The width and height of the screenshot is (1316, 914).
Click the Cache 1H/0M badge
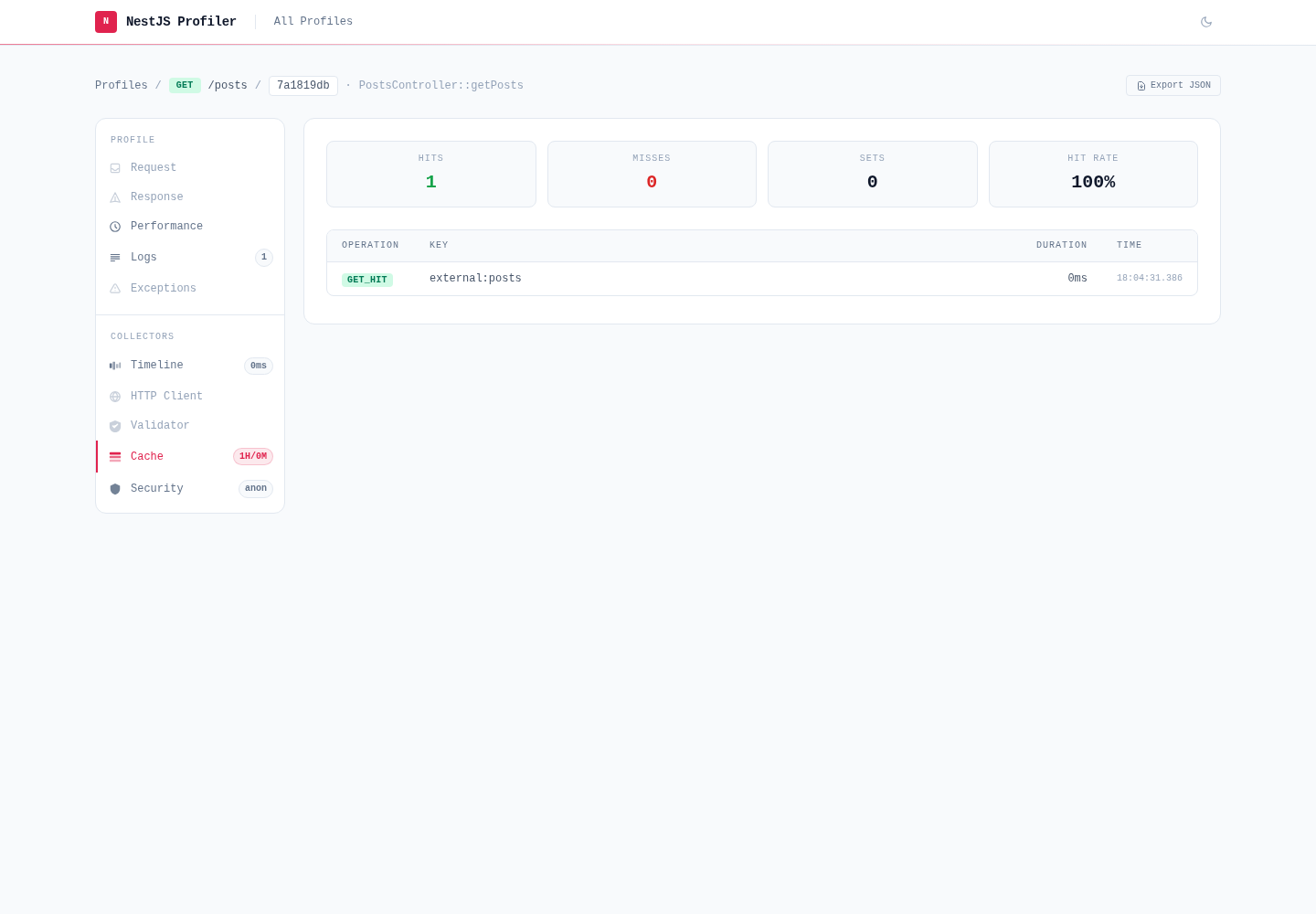(x=253, y=457)
